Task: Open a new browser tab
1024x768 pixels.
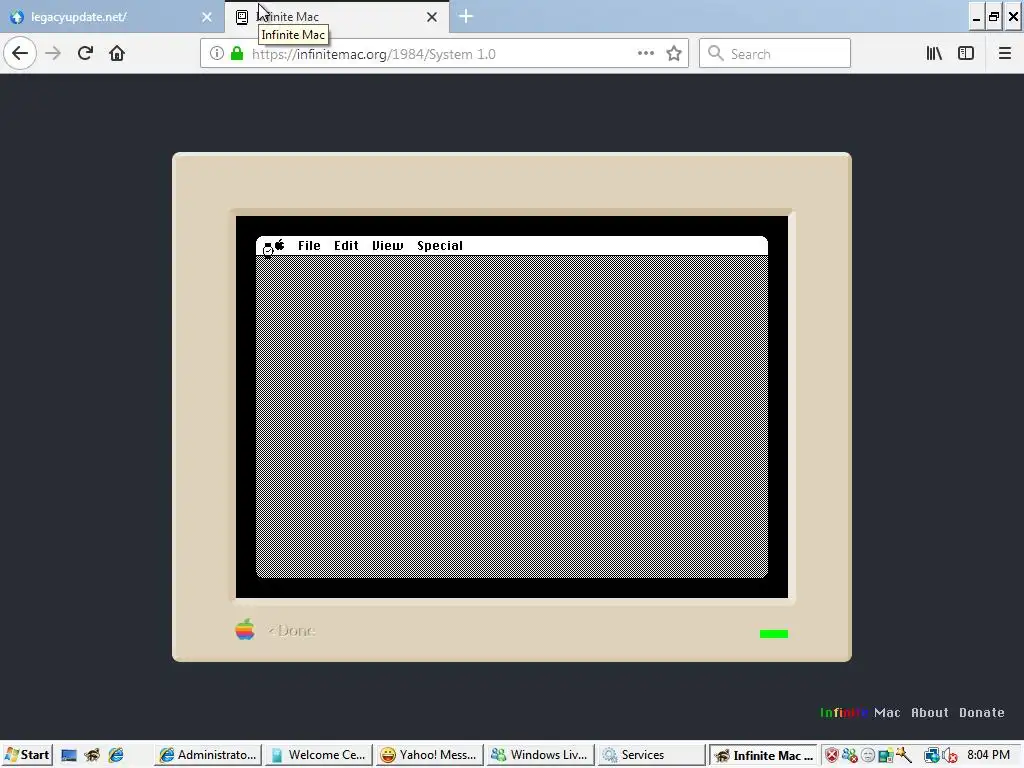Action: [466, 16]
